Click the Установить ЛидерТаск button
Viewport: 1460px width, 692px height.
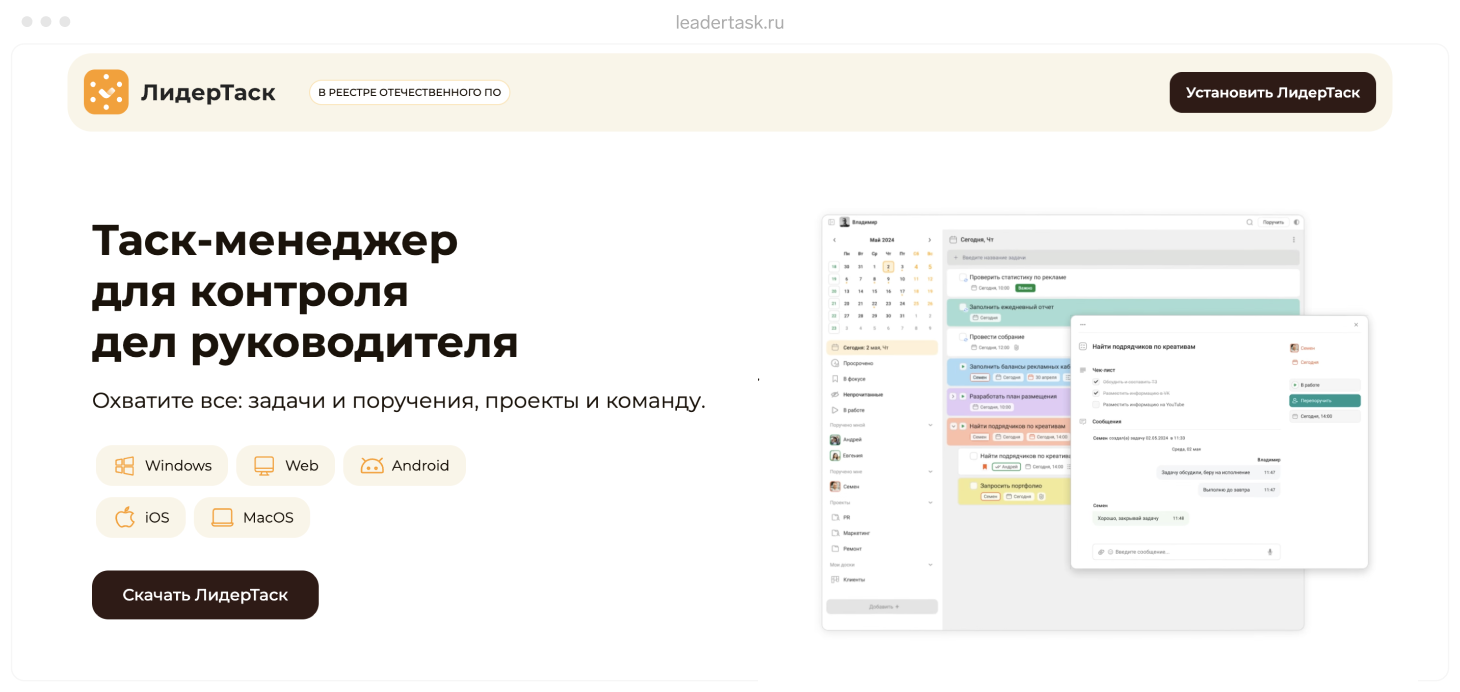click(x=1273, y=92)
